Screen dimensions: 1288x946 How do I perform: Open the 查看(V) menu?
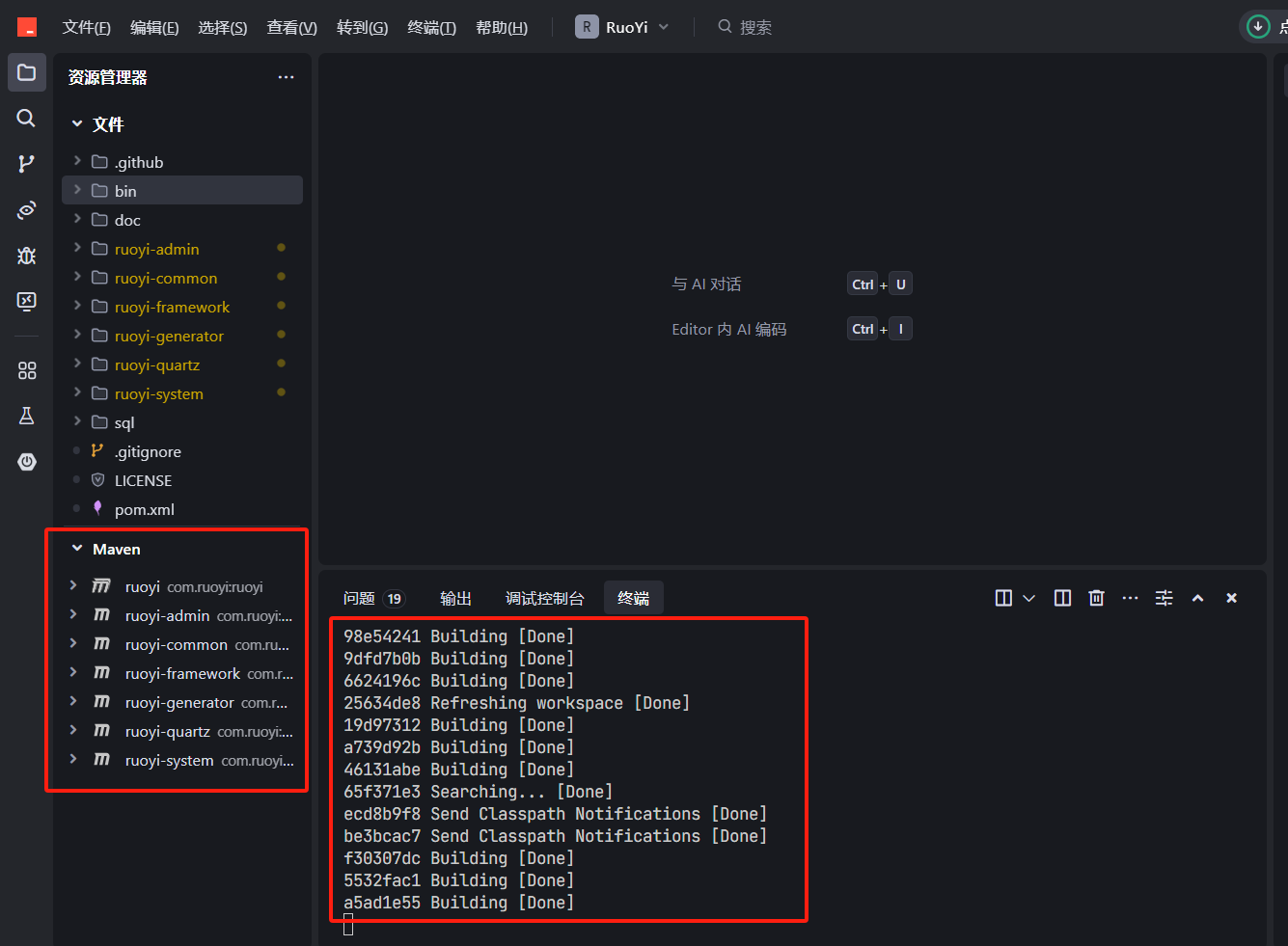292,27
